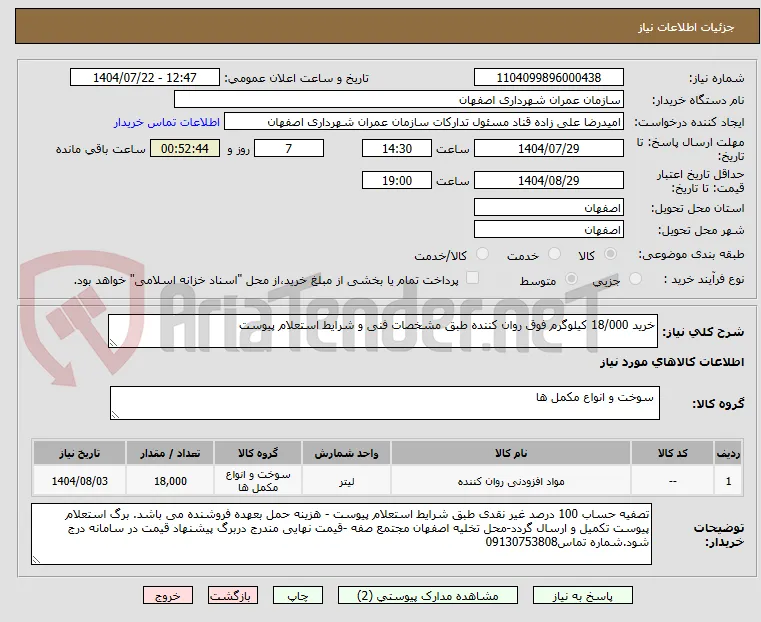Image resolution: width=761 pixels, height=622 pixels.
Task: Click the buyer name field سازمان عمران شهرداری اصفهان
Action: pos(398,99)
